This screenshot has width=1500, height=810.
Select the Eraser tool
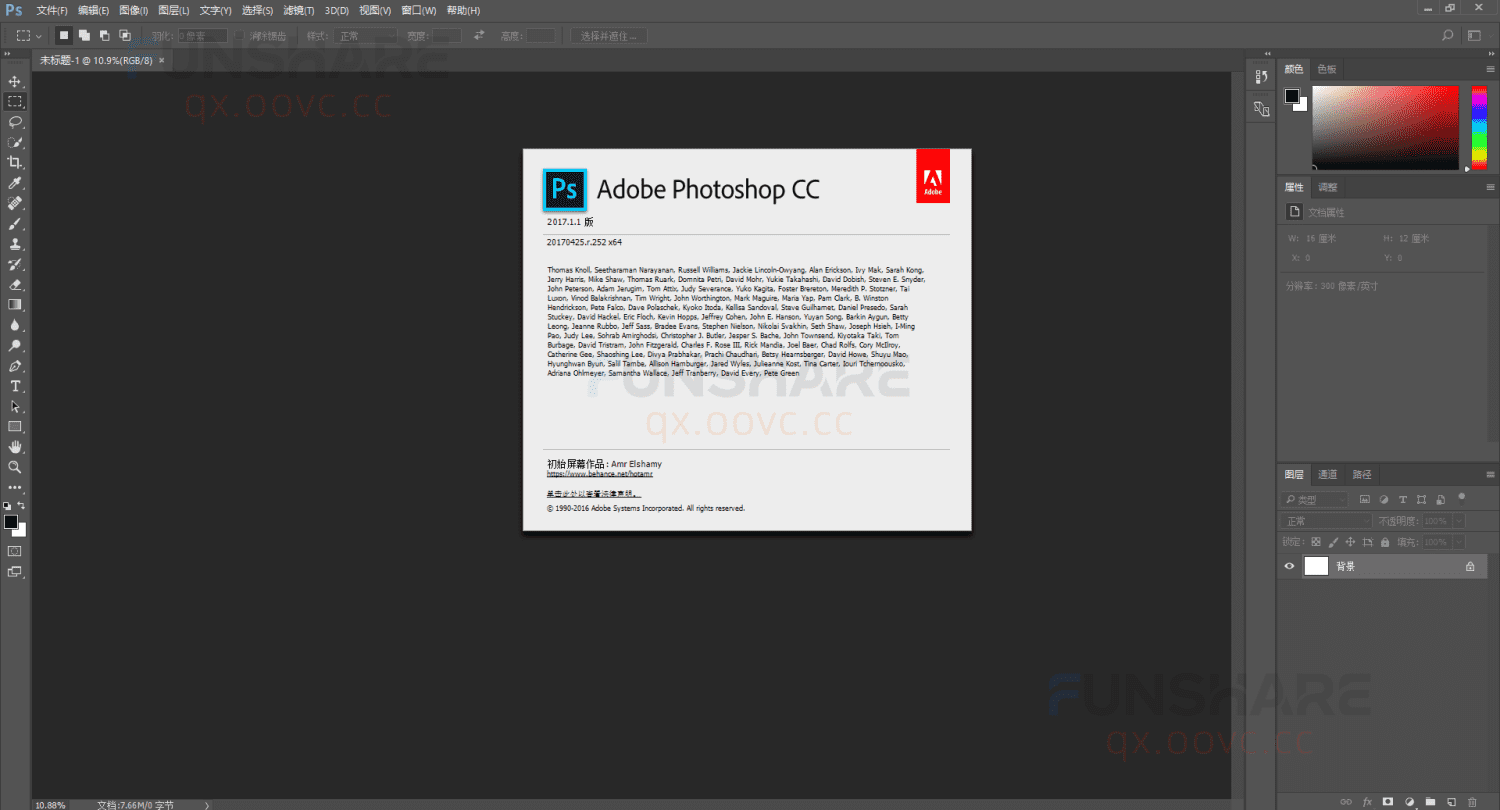pos(15,284)
